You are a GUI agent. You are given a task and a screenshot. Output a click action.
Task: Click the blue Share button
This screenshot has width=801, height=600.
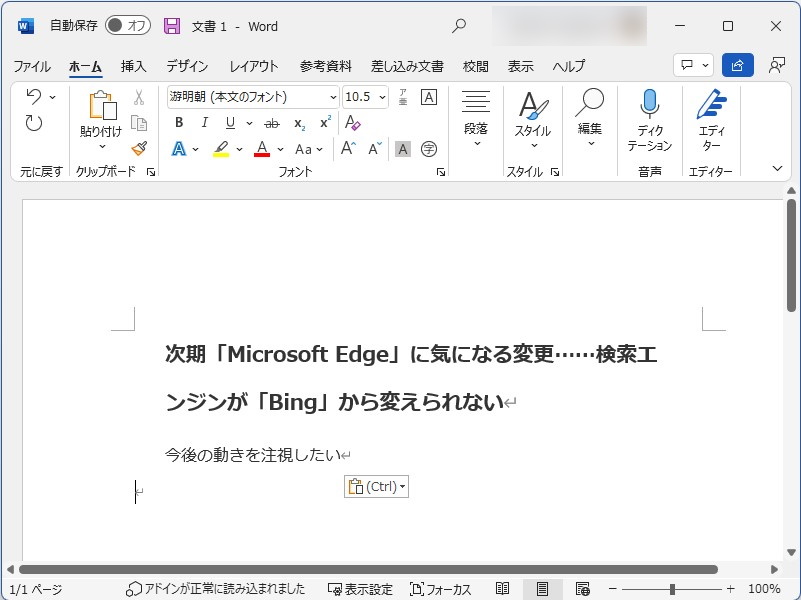coord(737,65)
